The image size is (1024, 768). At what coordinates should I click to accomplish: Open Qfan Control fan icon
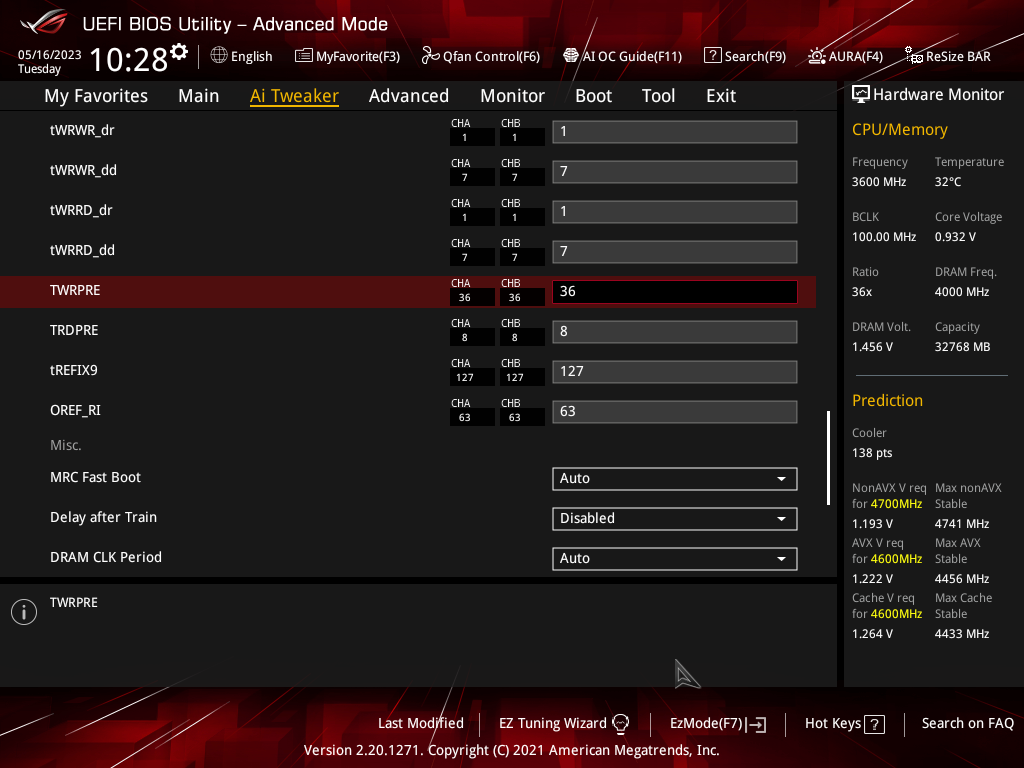pos(430,56)
